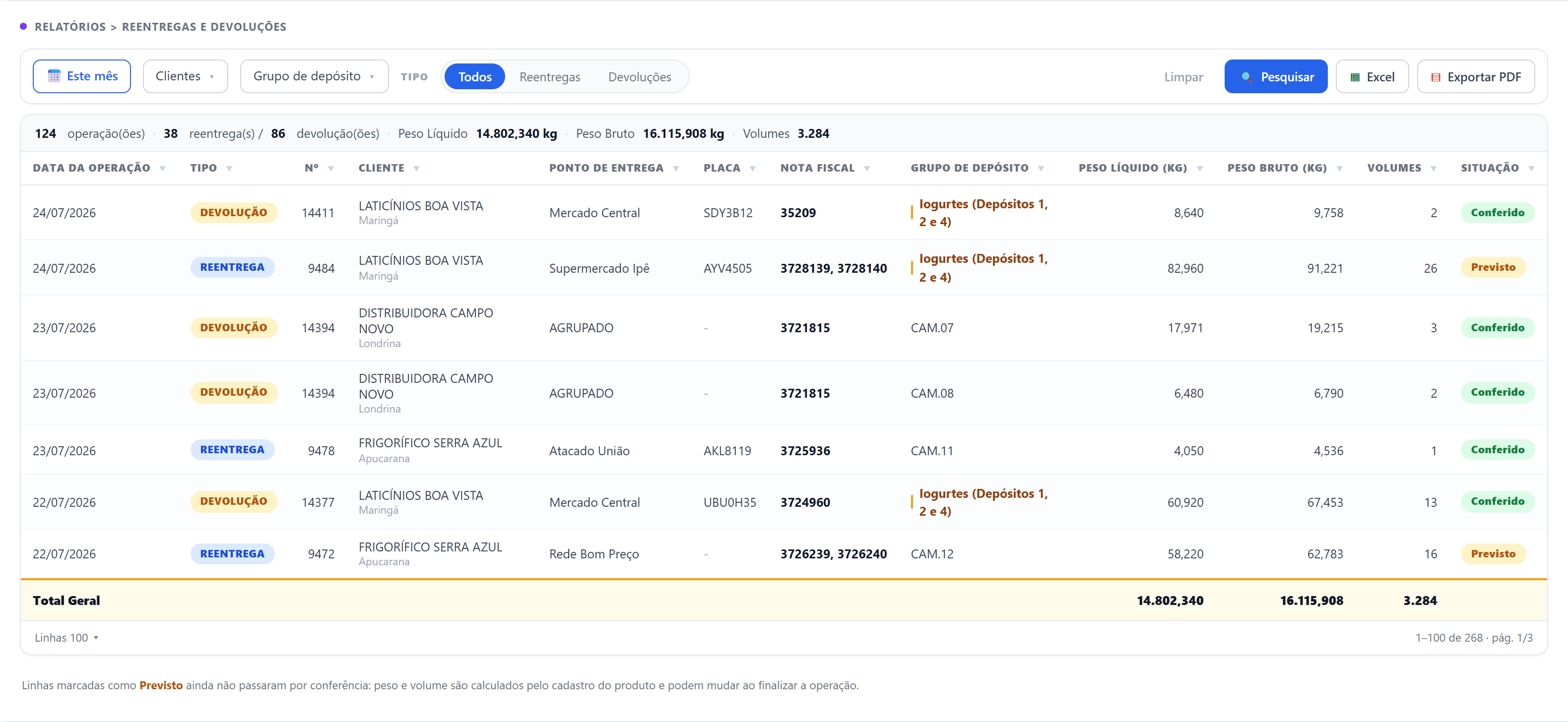
Task: Click nota fiscal 3726239, 3726240
Action: (833, 554)
